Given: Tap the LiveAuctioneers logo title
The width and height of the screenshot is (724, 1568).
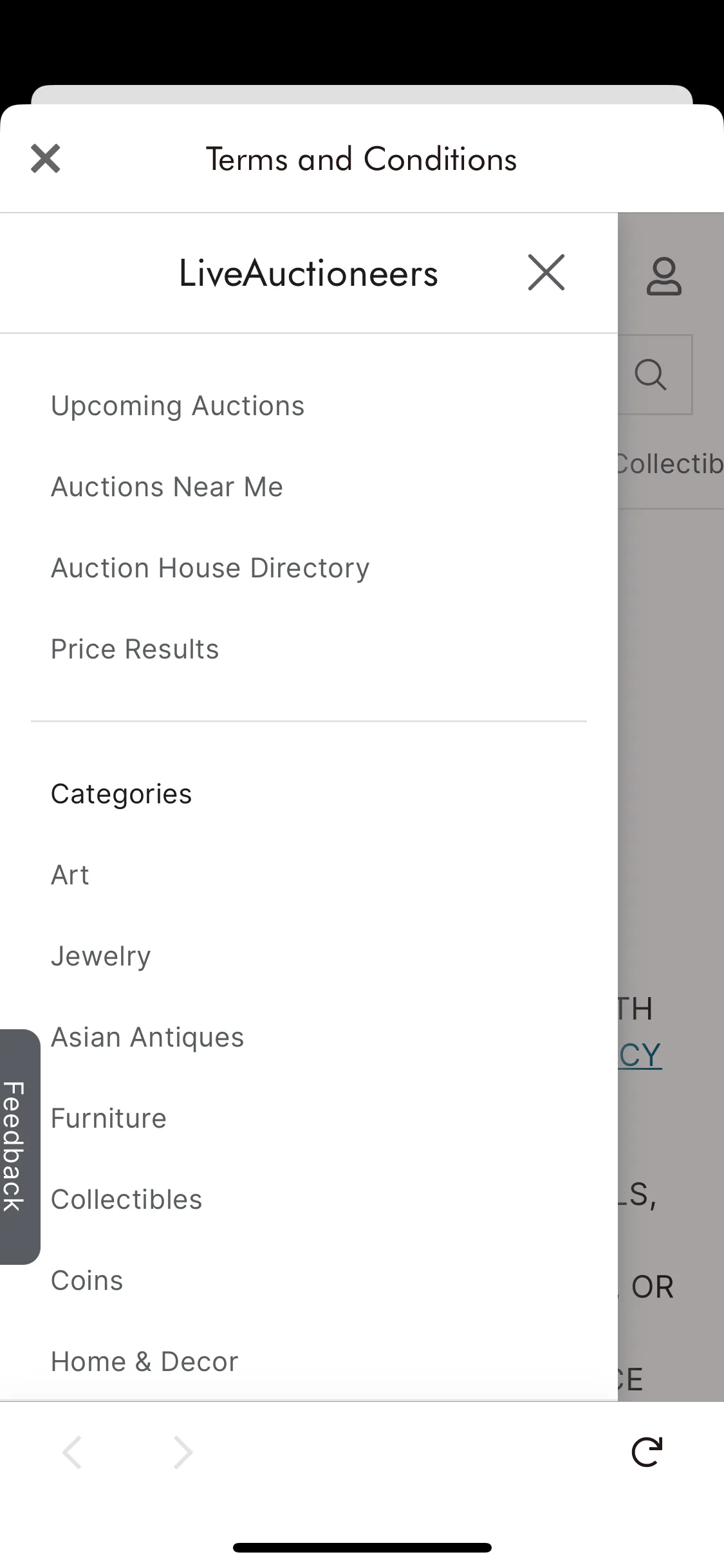Looking at the screenshot, I should click(x=308, y=273).
